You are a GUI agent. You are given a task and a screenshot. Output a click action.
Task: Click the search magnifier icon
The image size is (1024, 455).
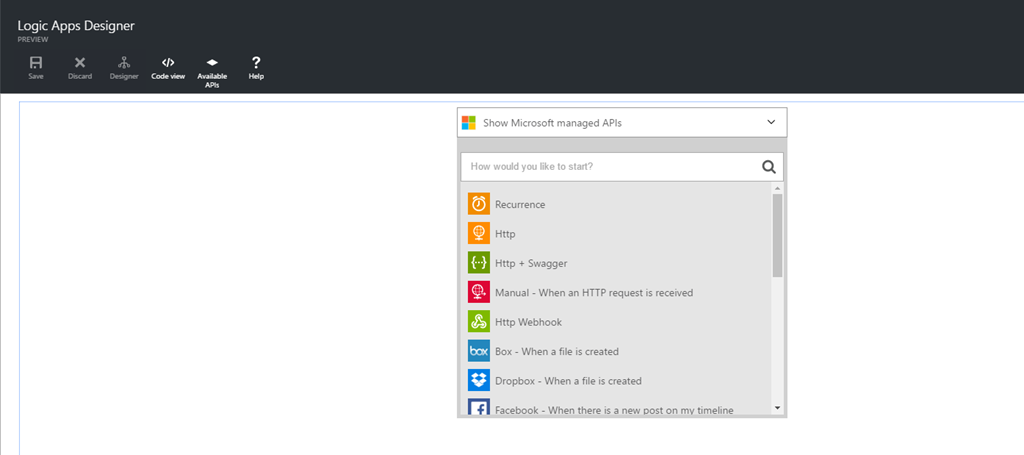click(769, 167)
